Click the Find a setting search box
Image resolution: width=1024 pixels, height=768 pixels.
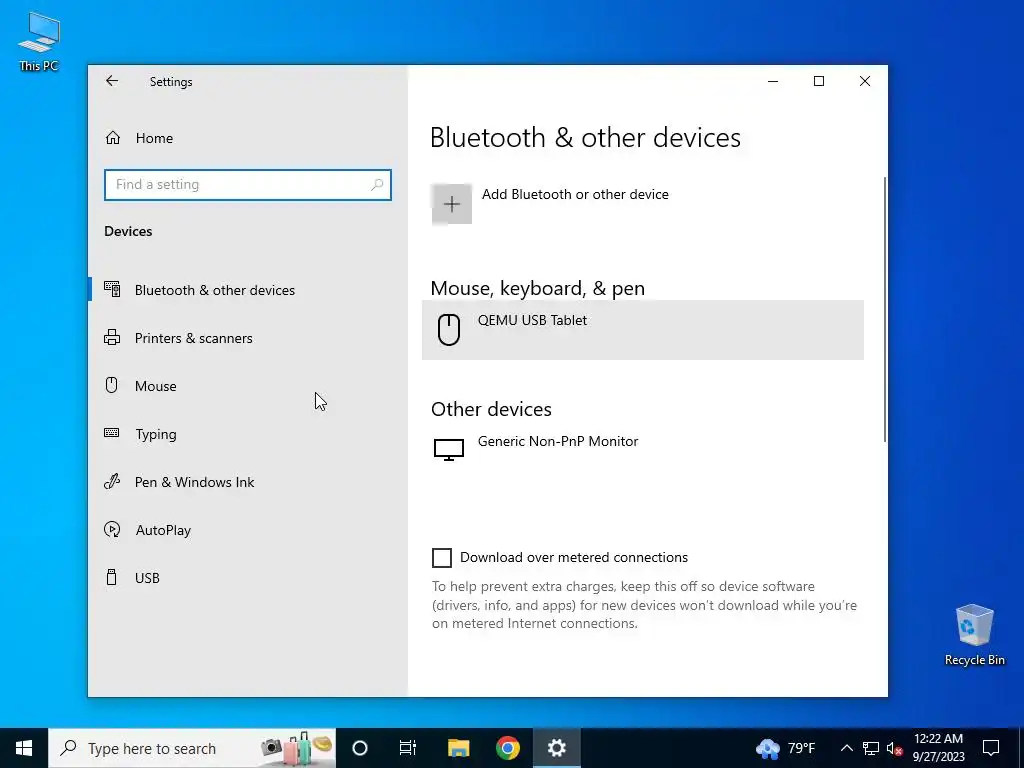tap(248, 185)
